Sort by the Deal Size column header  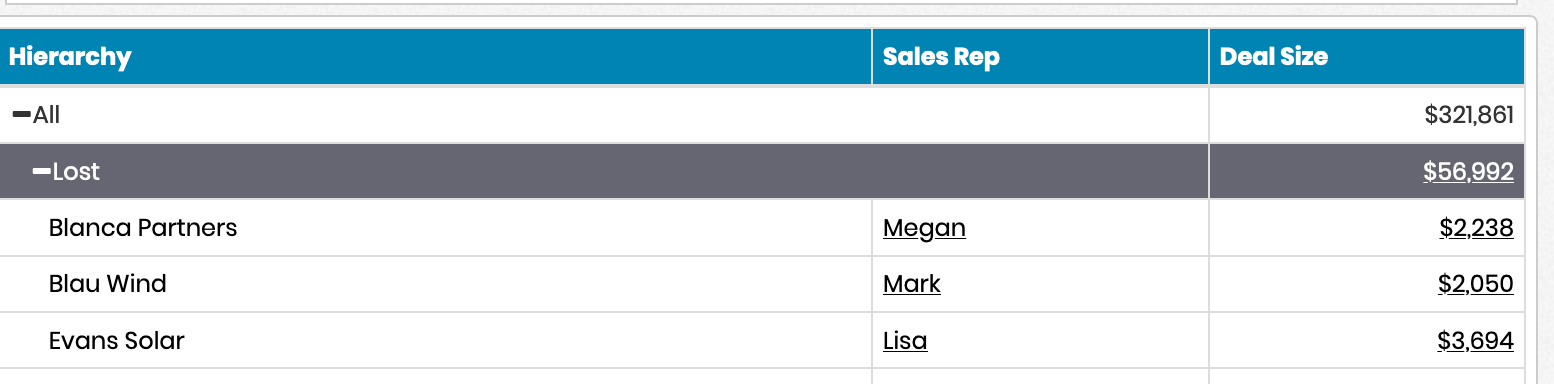pyautogui.click(x=1274, y=56)
